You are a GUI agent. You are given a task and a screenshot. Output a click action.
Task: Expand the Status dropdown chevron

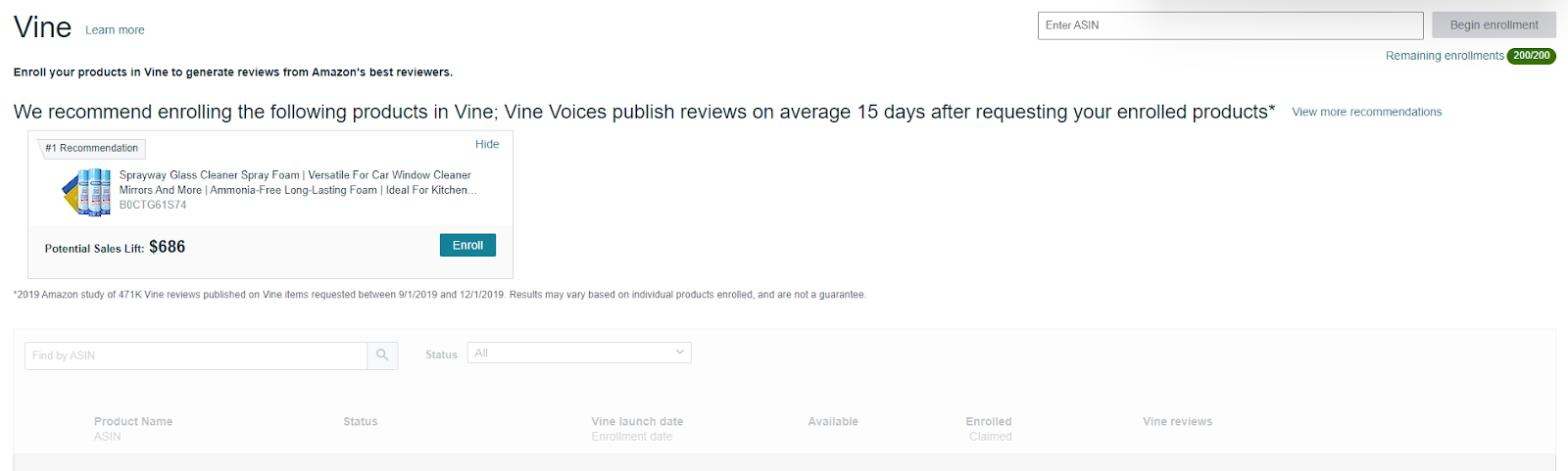pyautogui.click(x=680, y=353)
